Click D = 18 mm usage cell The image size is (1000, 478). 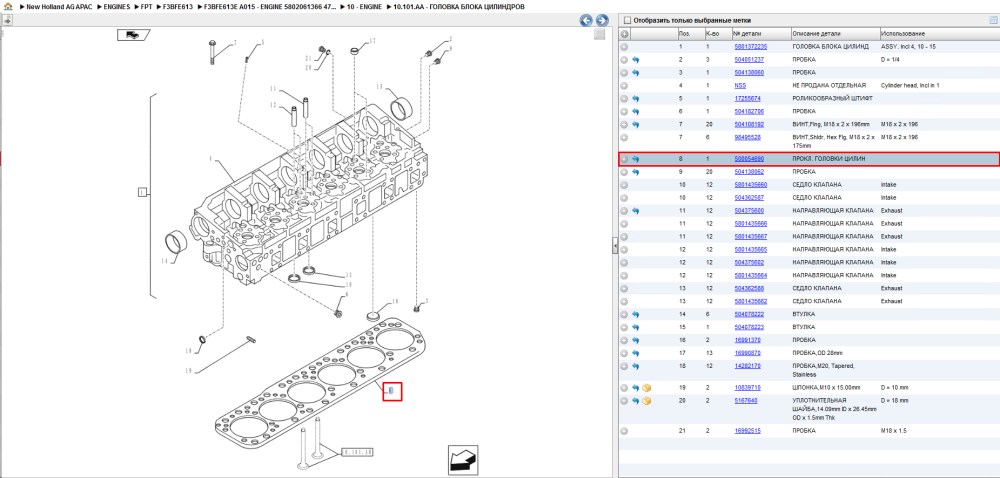coord(895,401)
